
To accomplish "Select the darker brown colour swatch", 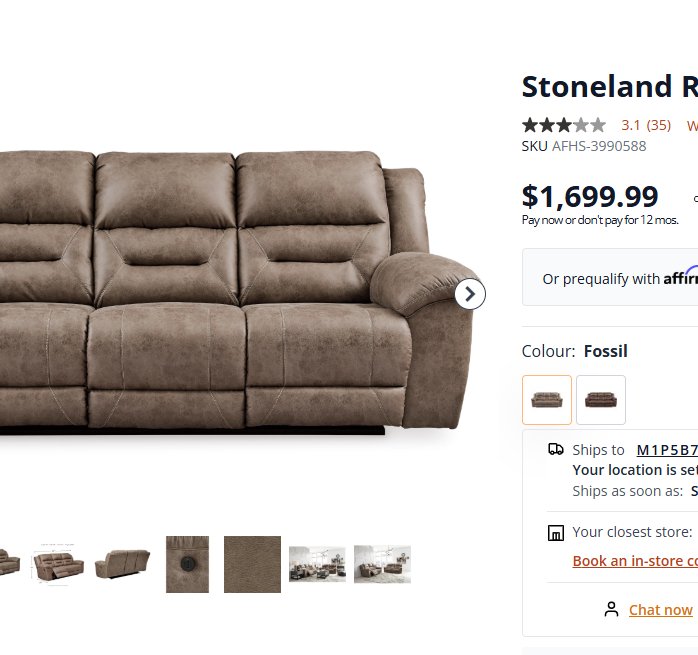I will click(x=601, y=400).
